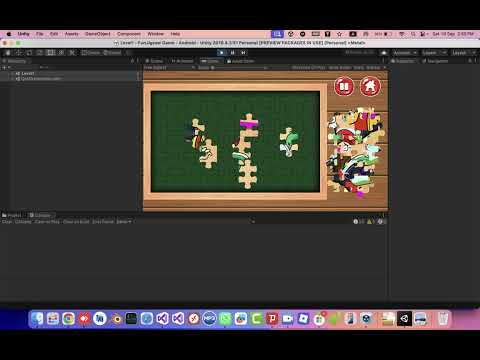
Task: Toggle Global handle rotation
Action: [x=112, y=53]
